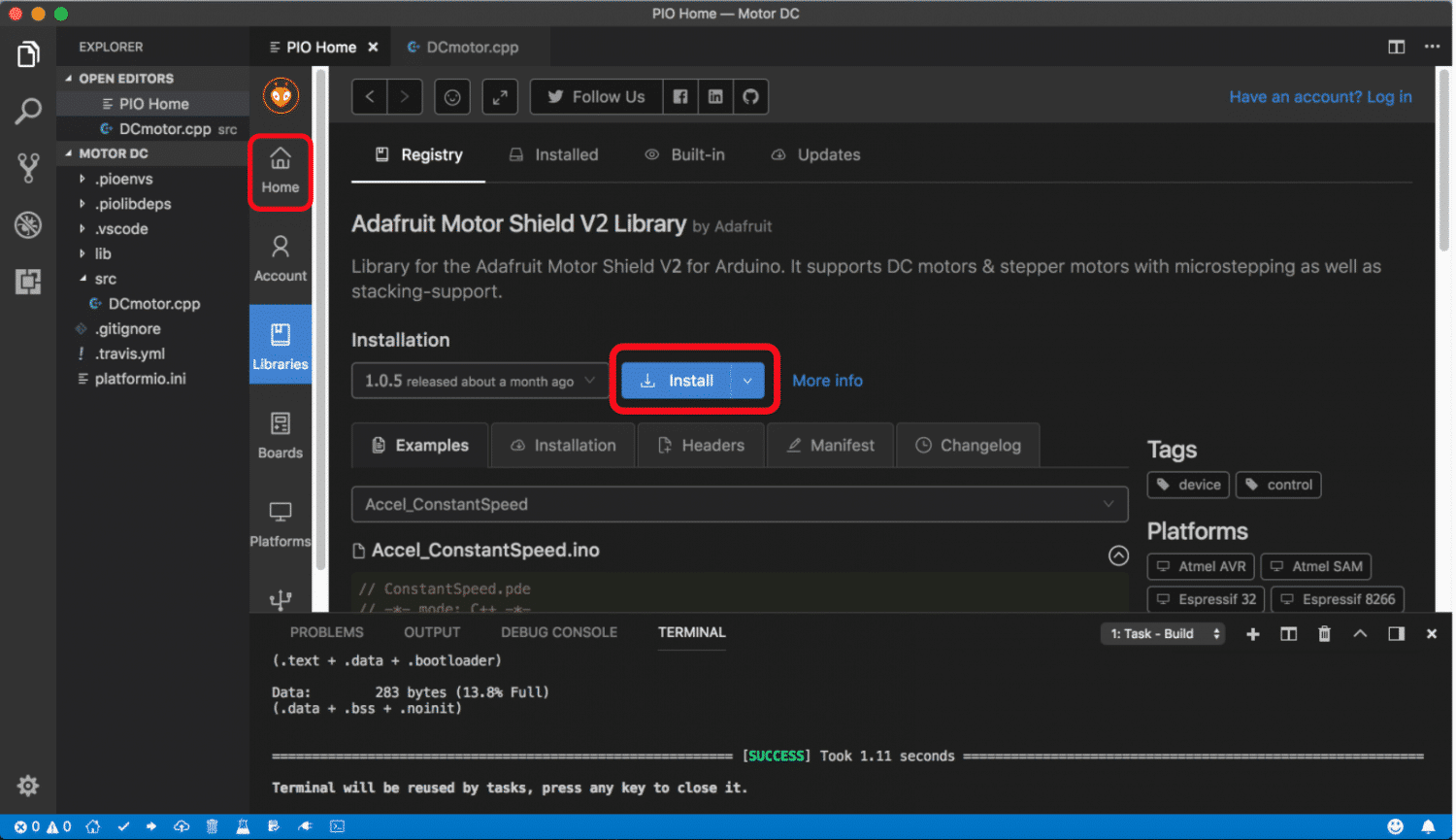The height and width of the screenshot is (840, 1456).
Task: Move the panel to the right side
Action: [1397, 634]
